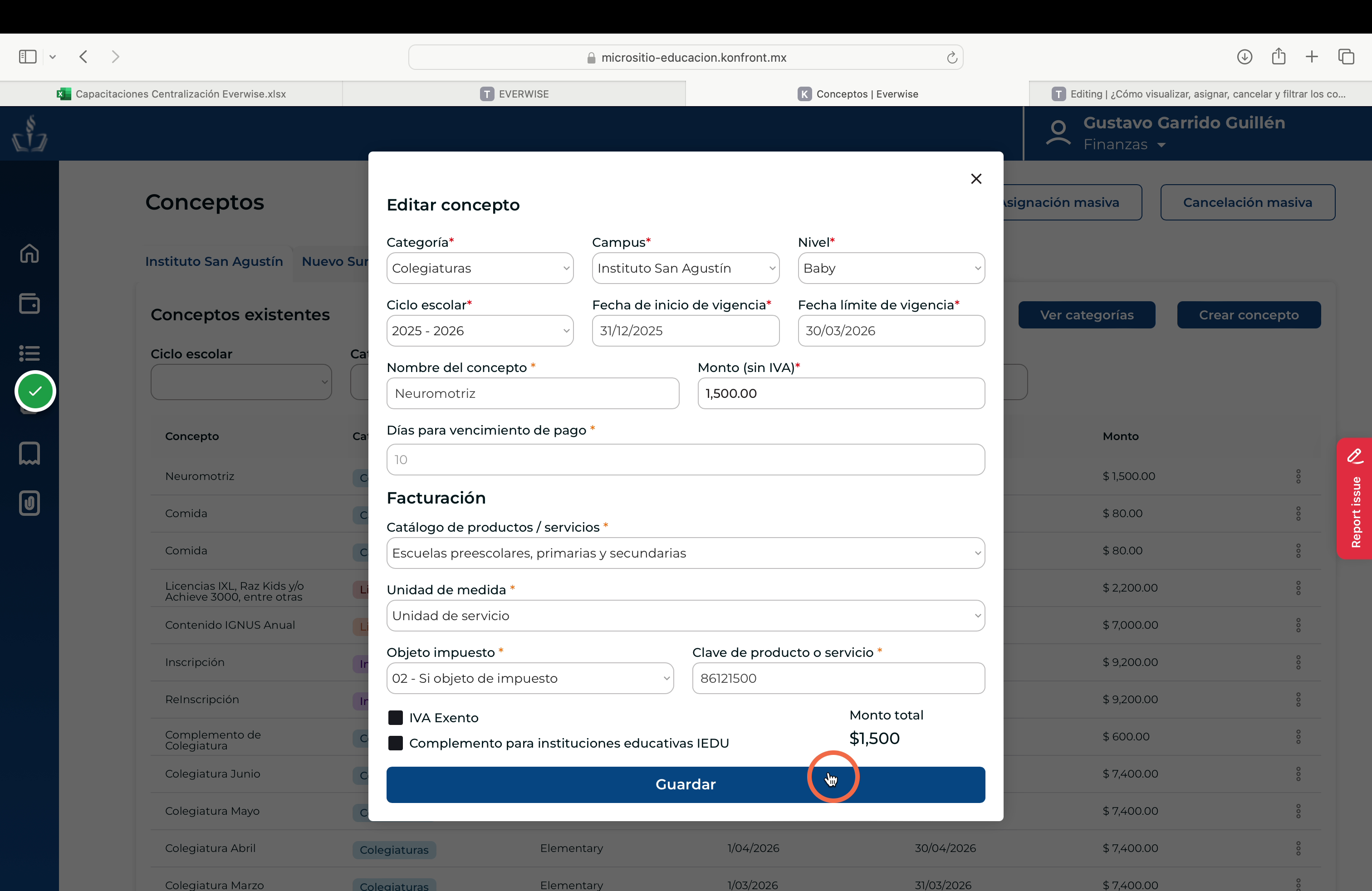The image size is (1372, 891).
Task: Switch to EVERWISE browser tab
Action: pos(514,94)
